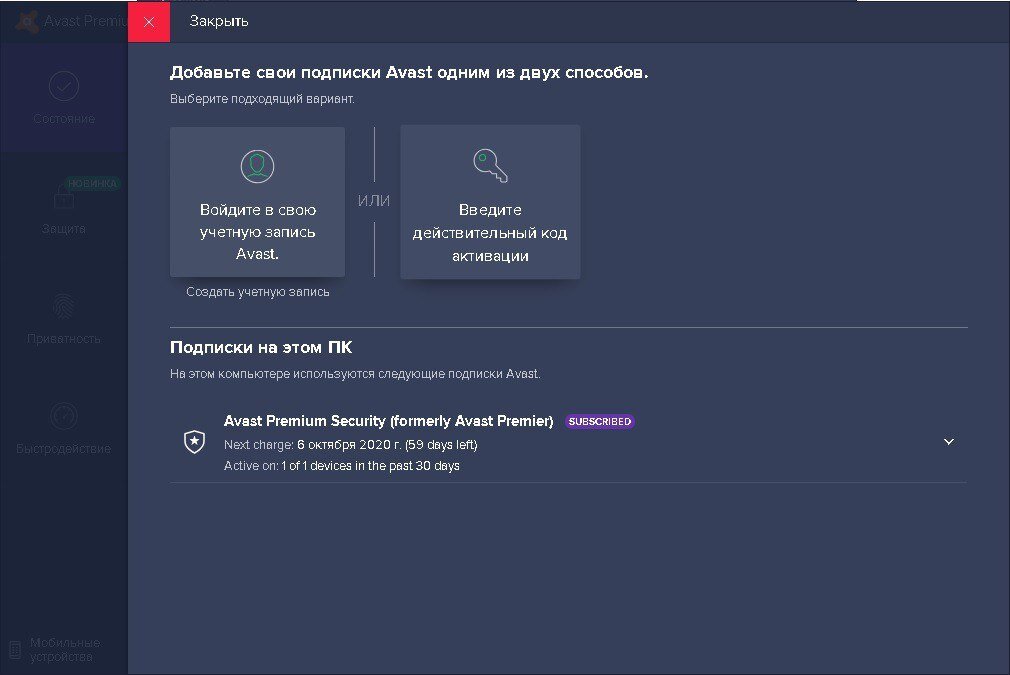The height and width of the screenshot is (675, 1010).
Task: Click the НОВИНКА badge in sidebar
Action: pyautogui.click(x=93, y=184)
